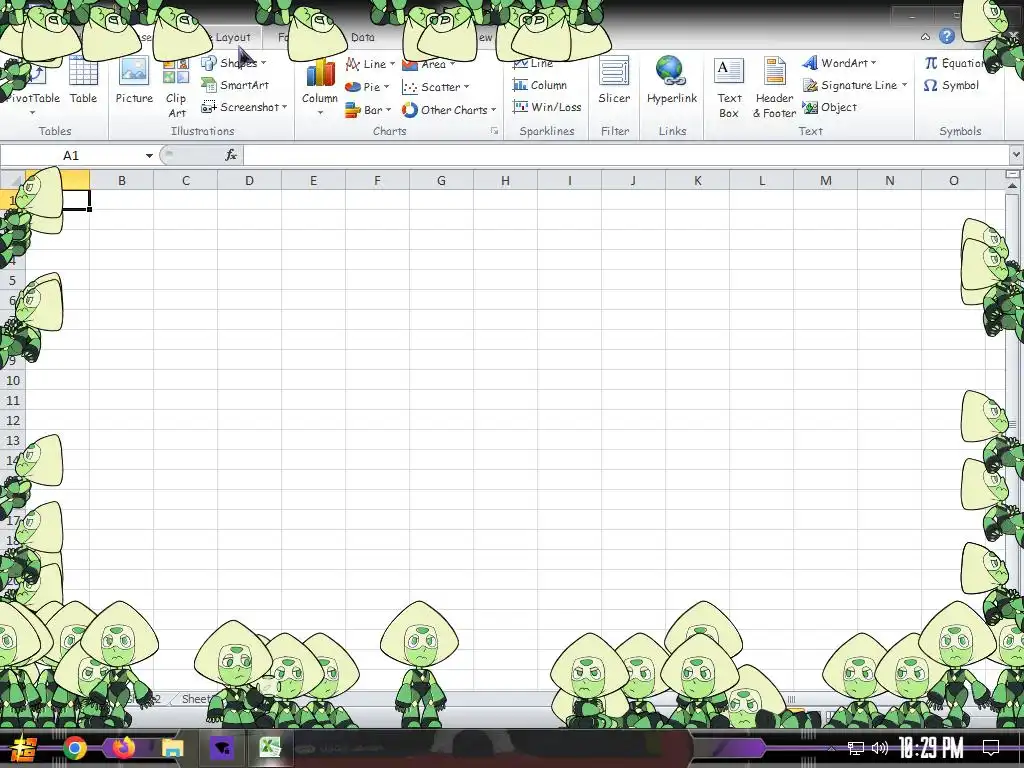Select column D header
This screenshot has height=768, width=1024.
(x=249, y=180)
